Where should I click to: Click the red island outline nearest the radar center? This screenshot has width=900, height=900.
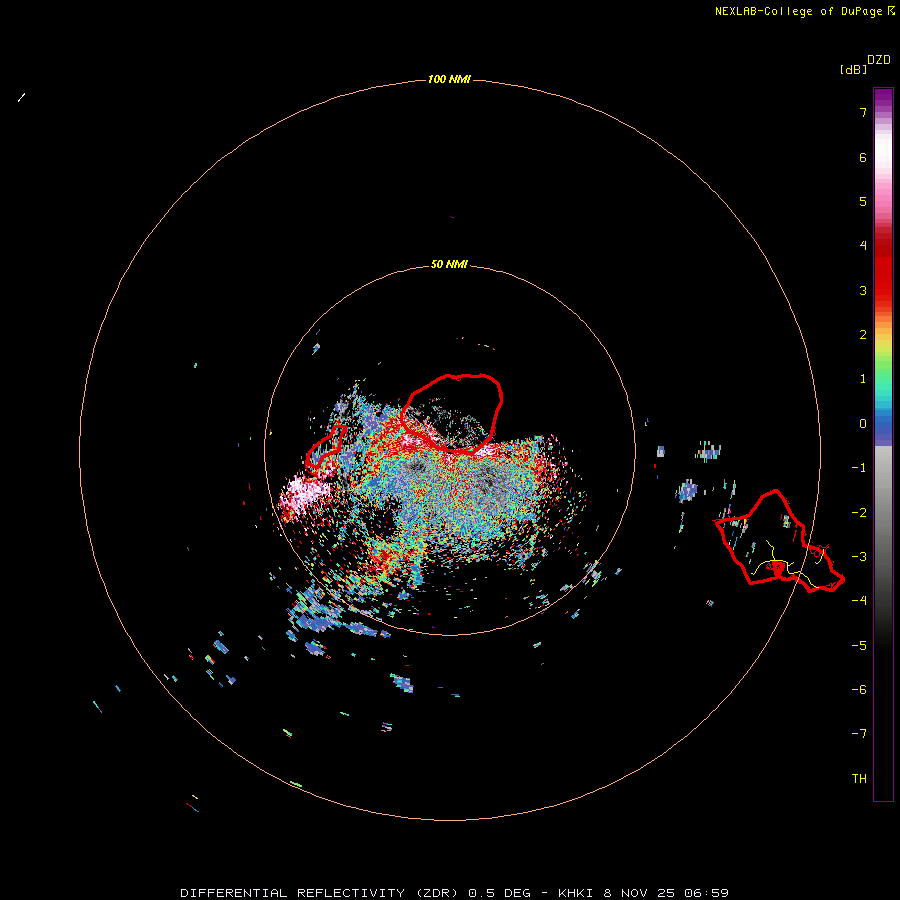click(452, 414)
